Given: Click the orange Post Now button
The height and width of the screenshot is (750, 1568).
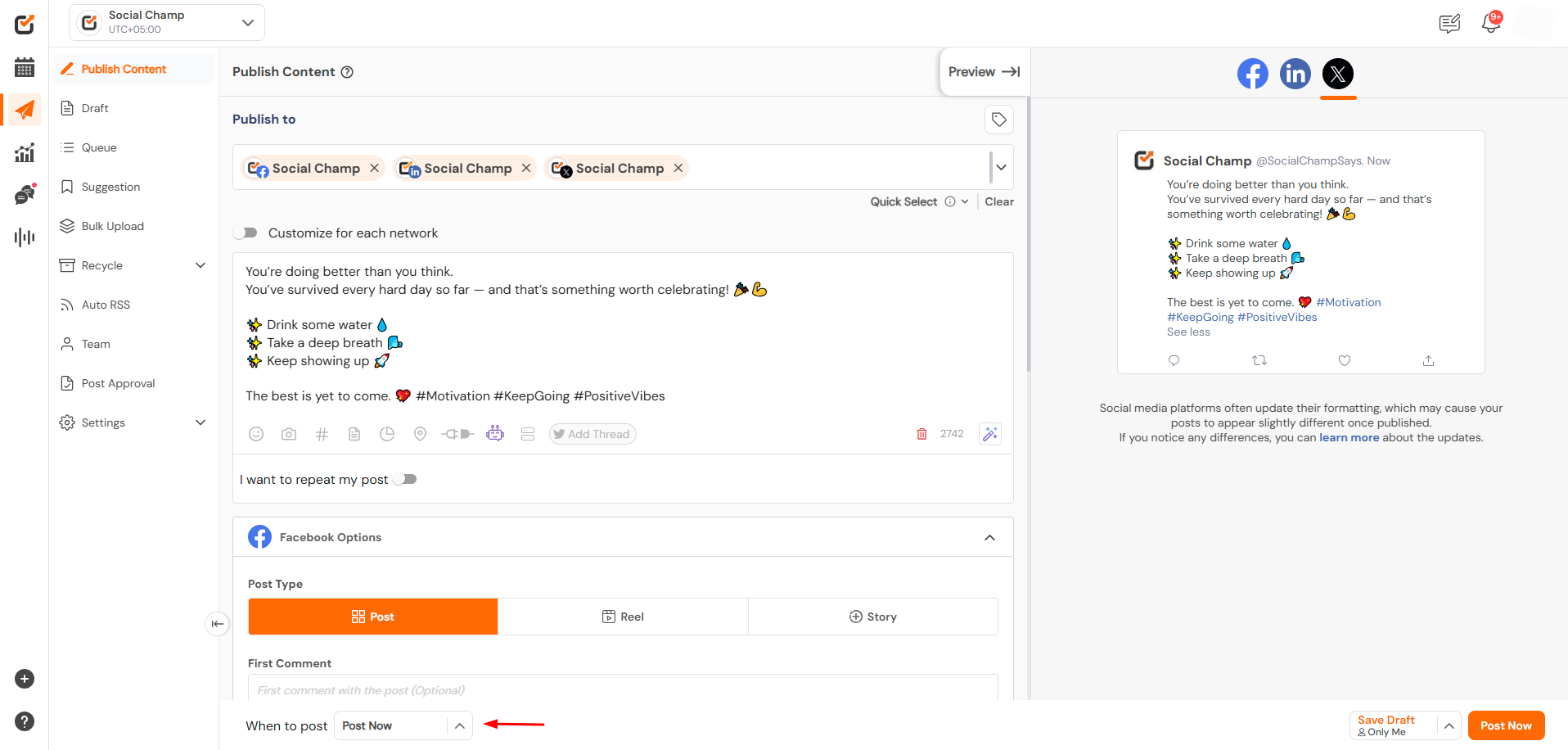Looking at the screenshot, I should pyautogui.click(x=1506, y=725).
